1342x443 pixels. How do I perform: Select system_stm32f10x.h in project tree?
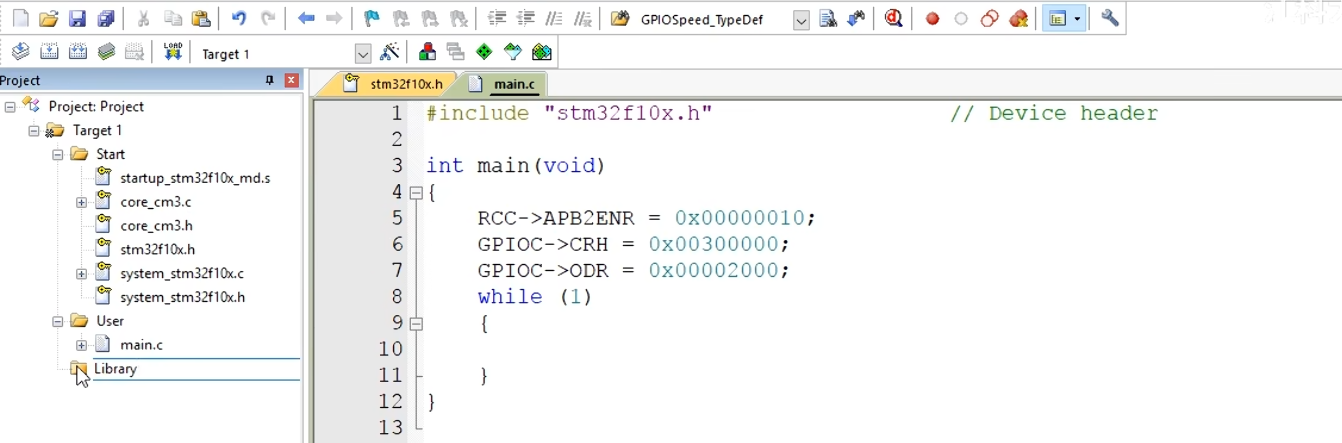pos(182,297)
